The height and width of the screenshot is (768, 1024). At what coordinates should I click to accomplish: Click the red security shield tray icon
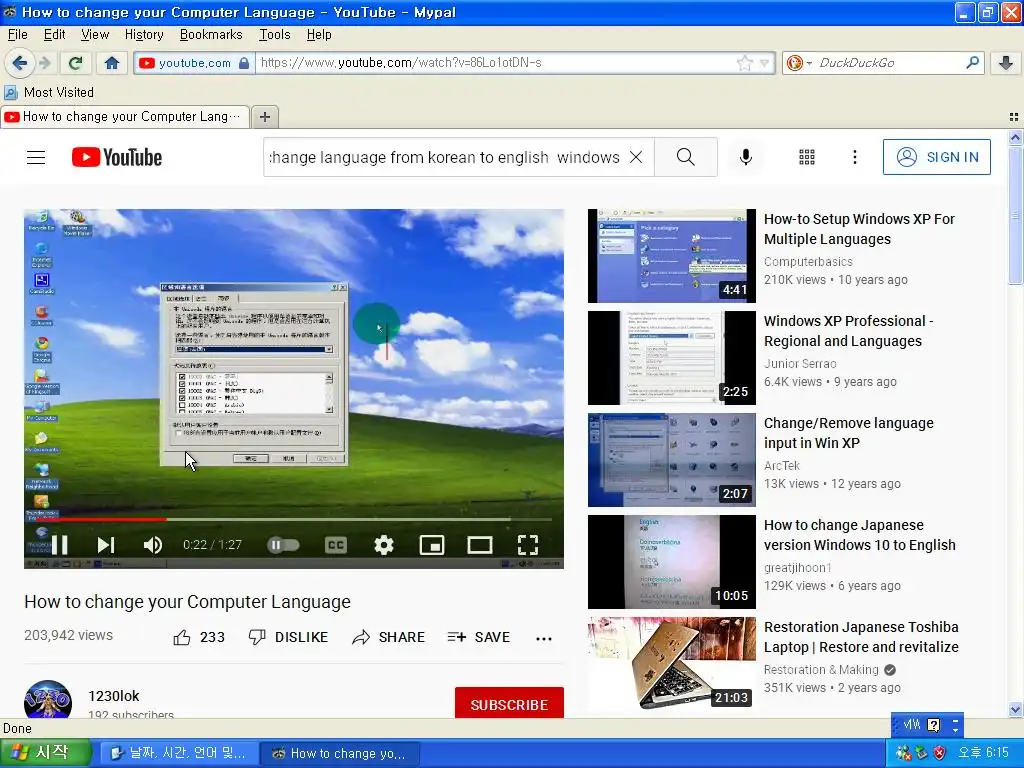(x=939, y=753)
